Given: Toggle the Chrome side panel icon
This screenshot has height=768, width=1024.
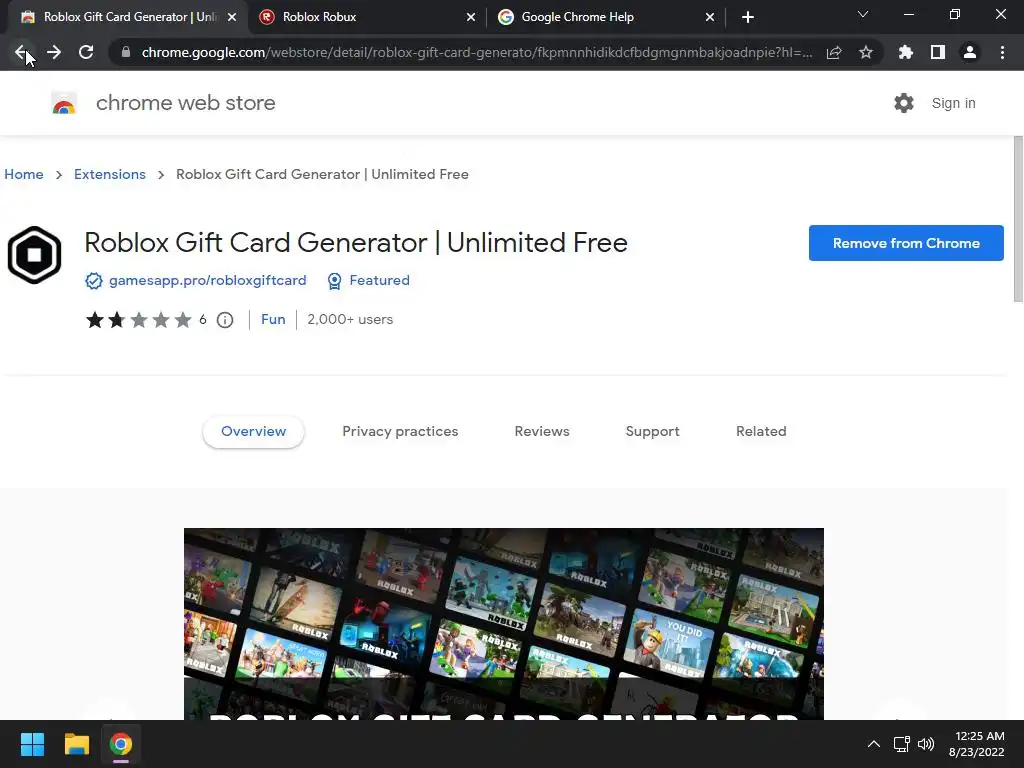Looking at the screenshot, I should point(938,52).
